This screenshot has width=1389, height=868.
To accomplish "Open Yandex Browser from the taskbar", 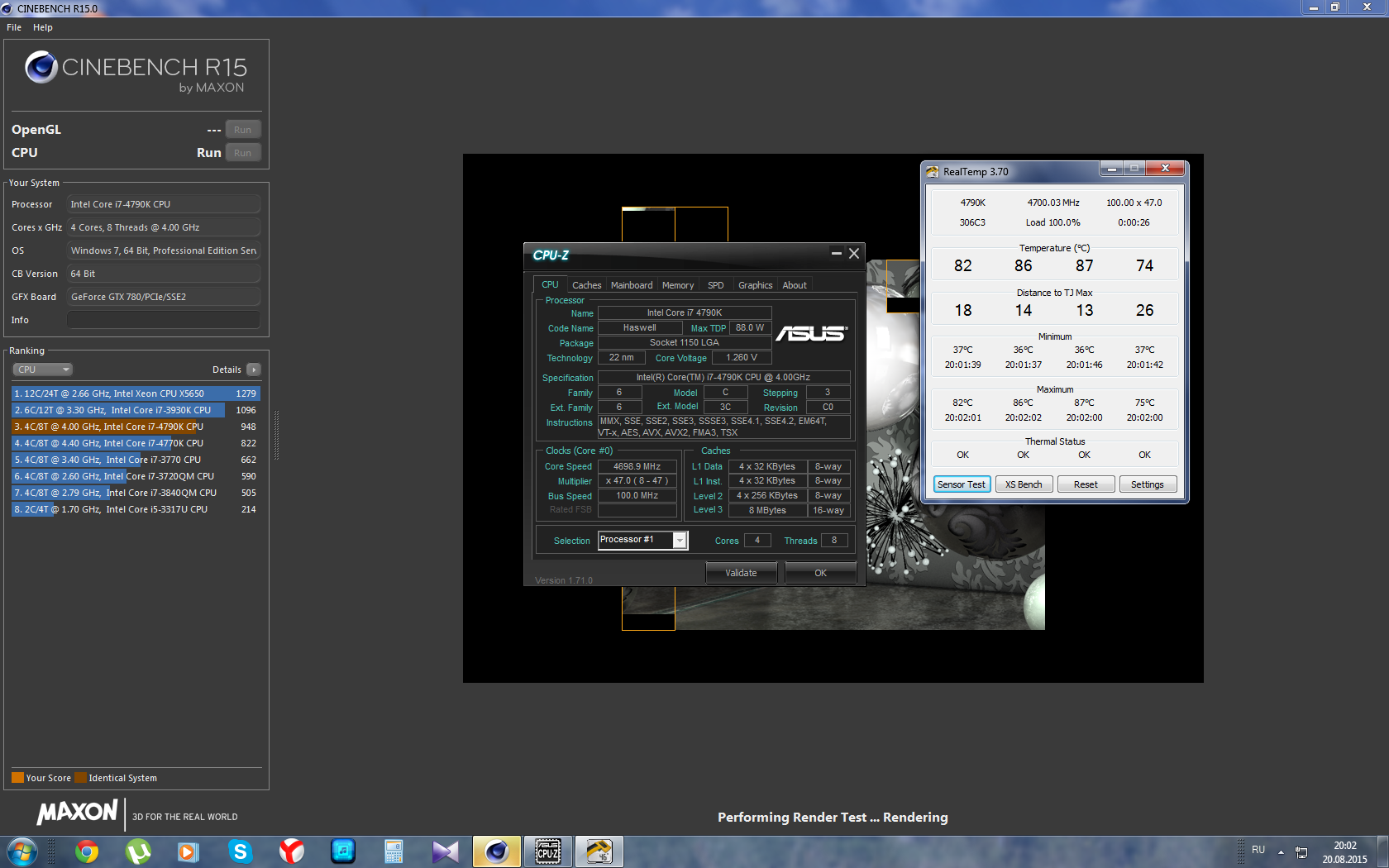I will coord(291,851).
